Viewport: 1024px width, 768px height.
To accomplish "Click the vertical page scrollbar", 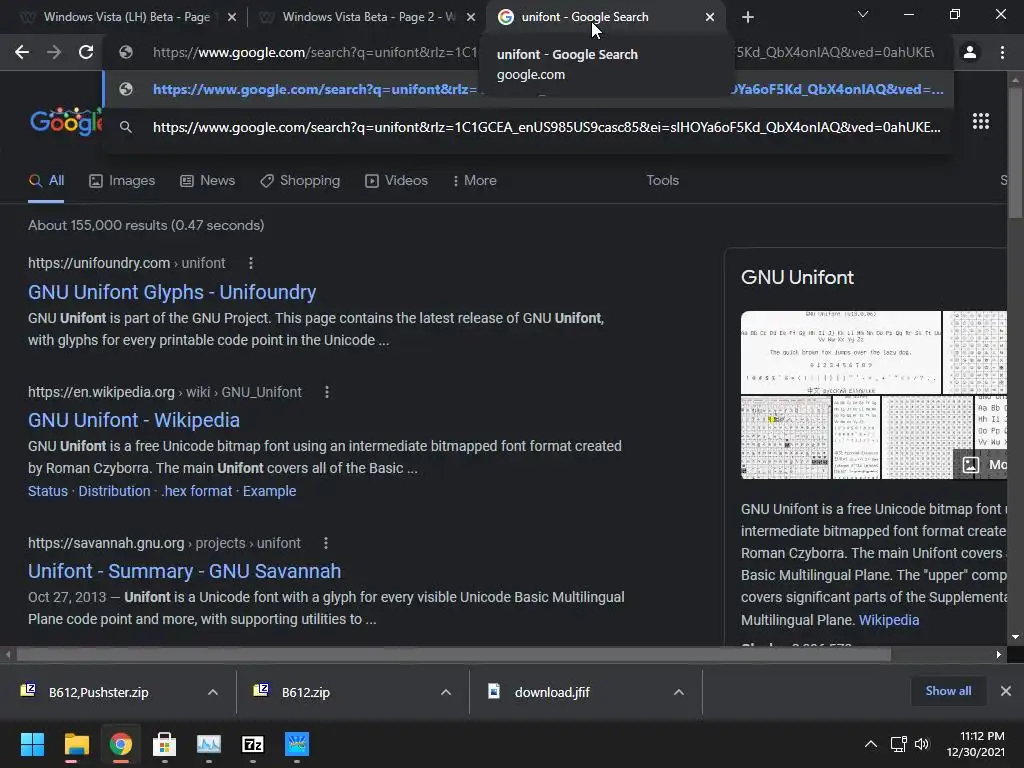I will tap(1015, 155).
